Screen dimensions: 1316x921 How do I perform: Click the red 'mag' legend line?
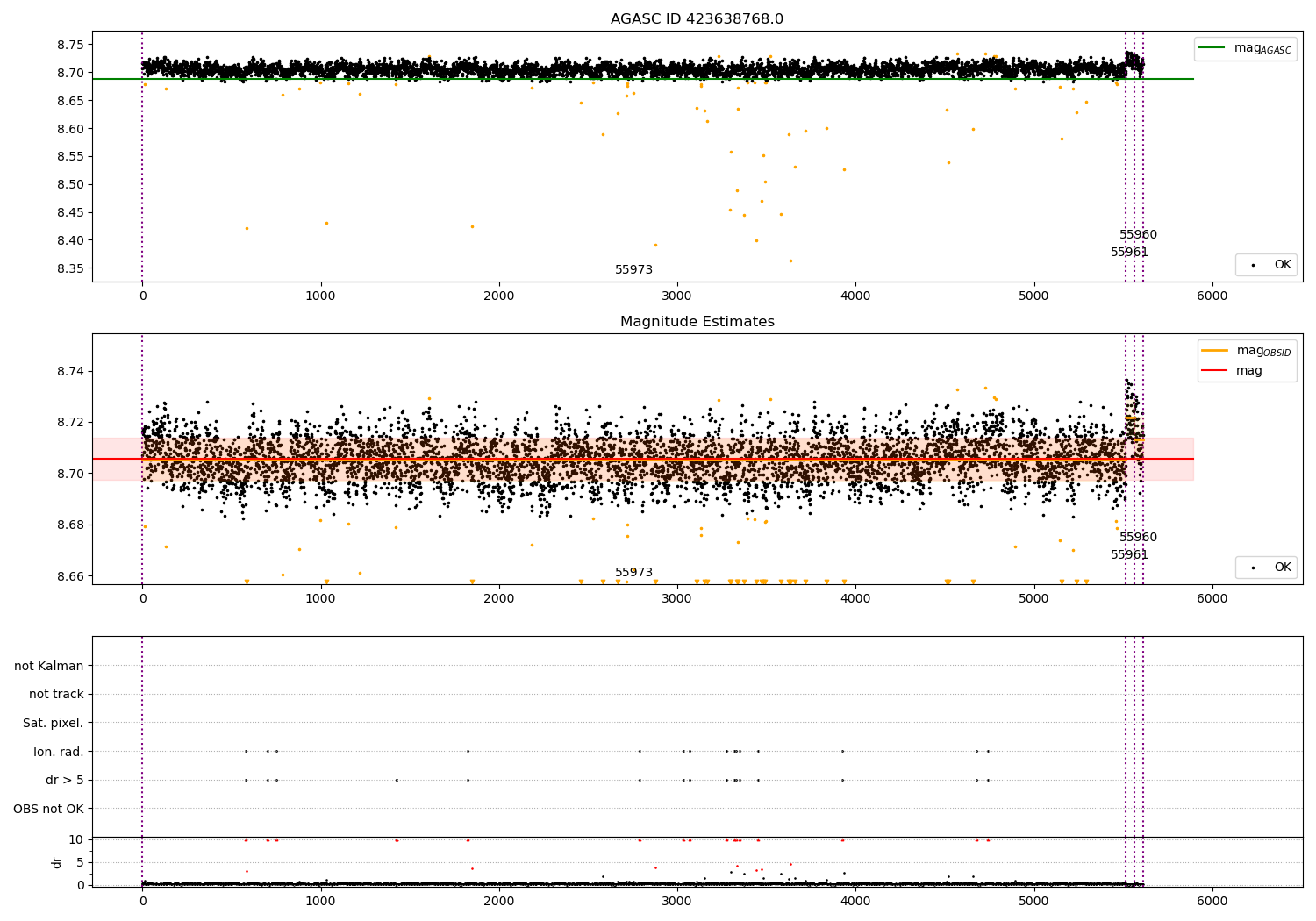[x=1215, y=370]
